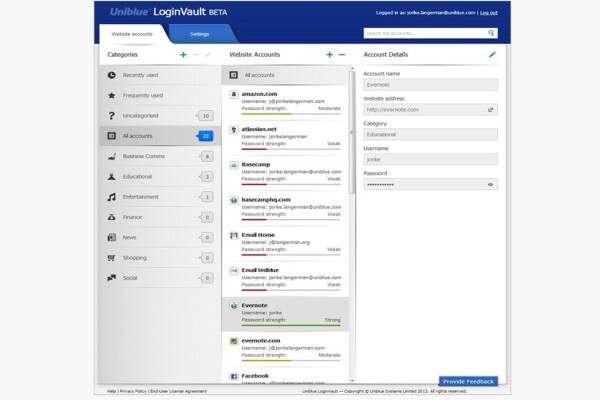The height and width of the screenshot is (400, 600).
Task: Click the Educational category icon
Action: (x=111, y=176)
